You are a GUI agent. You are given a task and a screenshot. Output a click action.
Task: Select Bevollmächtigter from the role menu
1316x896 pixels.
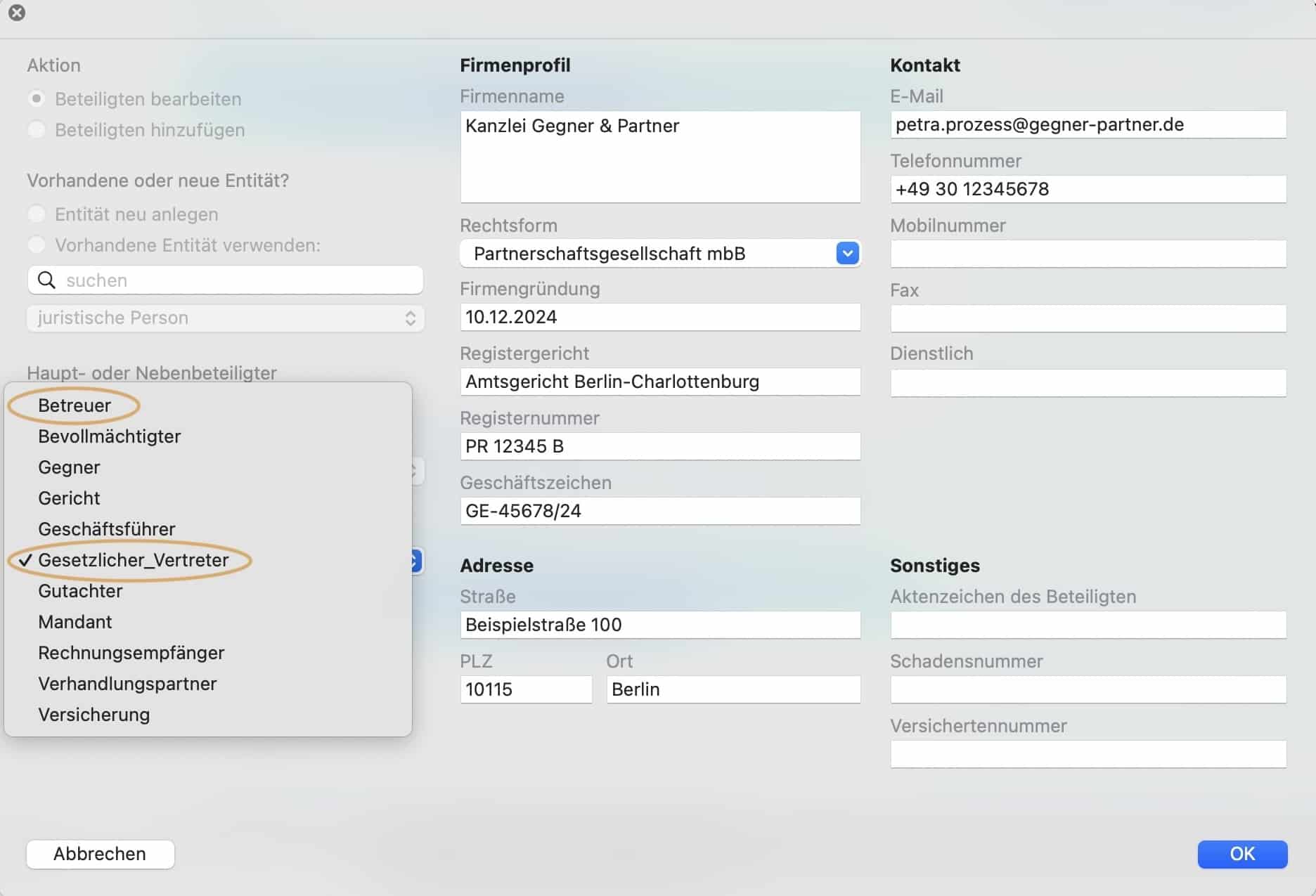point(208,436)
